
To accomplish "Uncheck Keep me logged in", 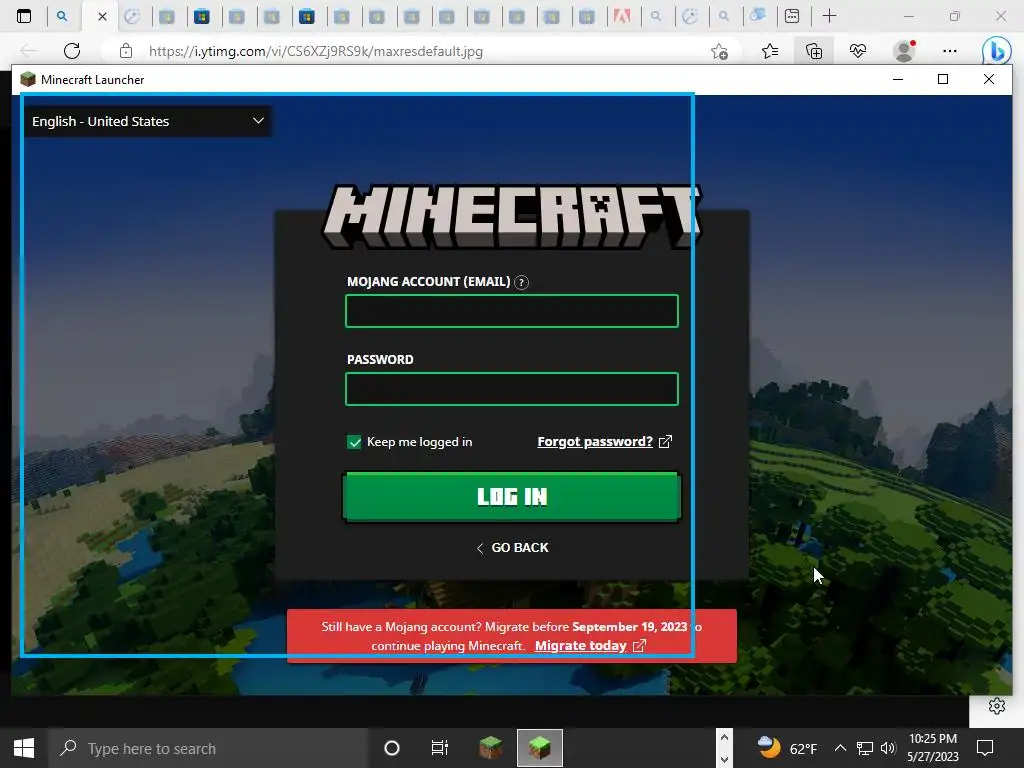I will [x=354, y=442].
